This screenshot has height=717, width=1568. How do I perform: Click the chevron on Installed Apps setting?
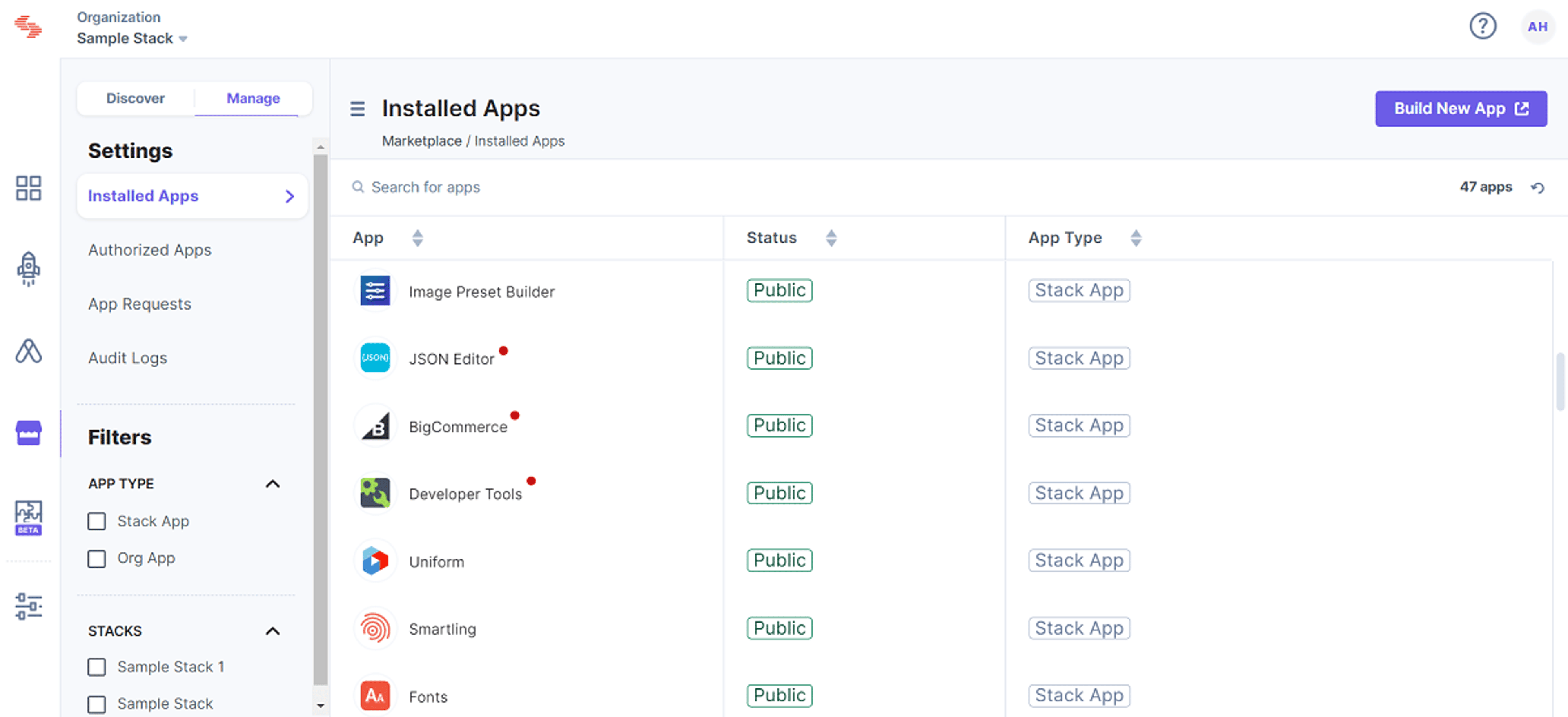point(290,196)
